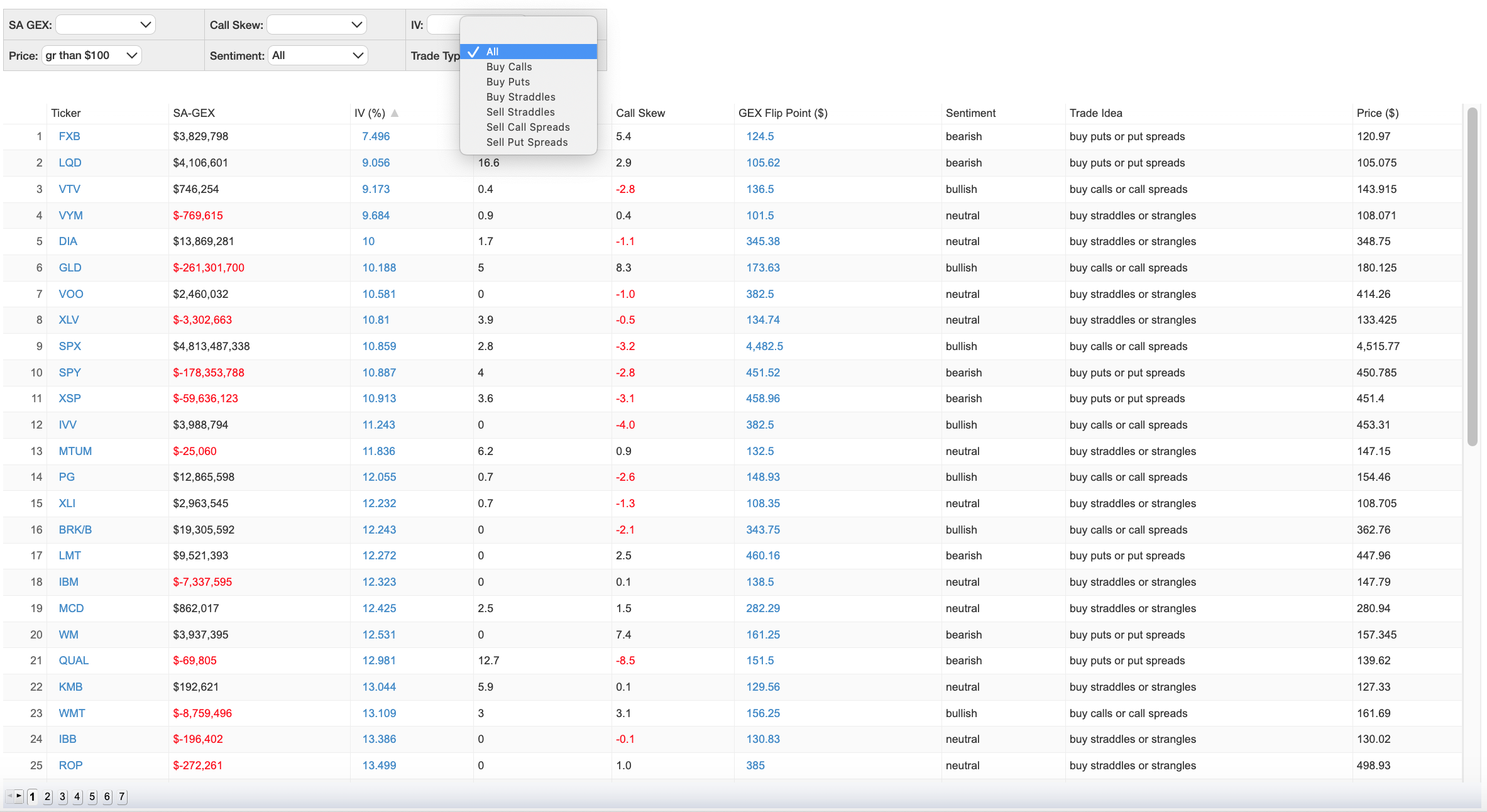
Task: Open the BRK/B ticker link
Action: [75, 530]
